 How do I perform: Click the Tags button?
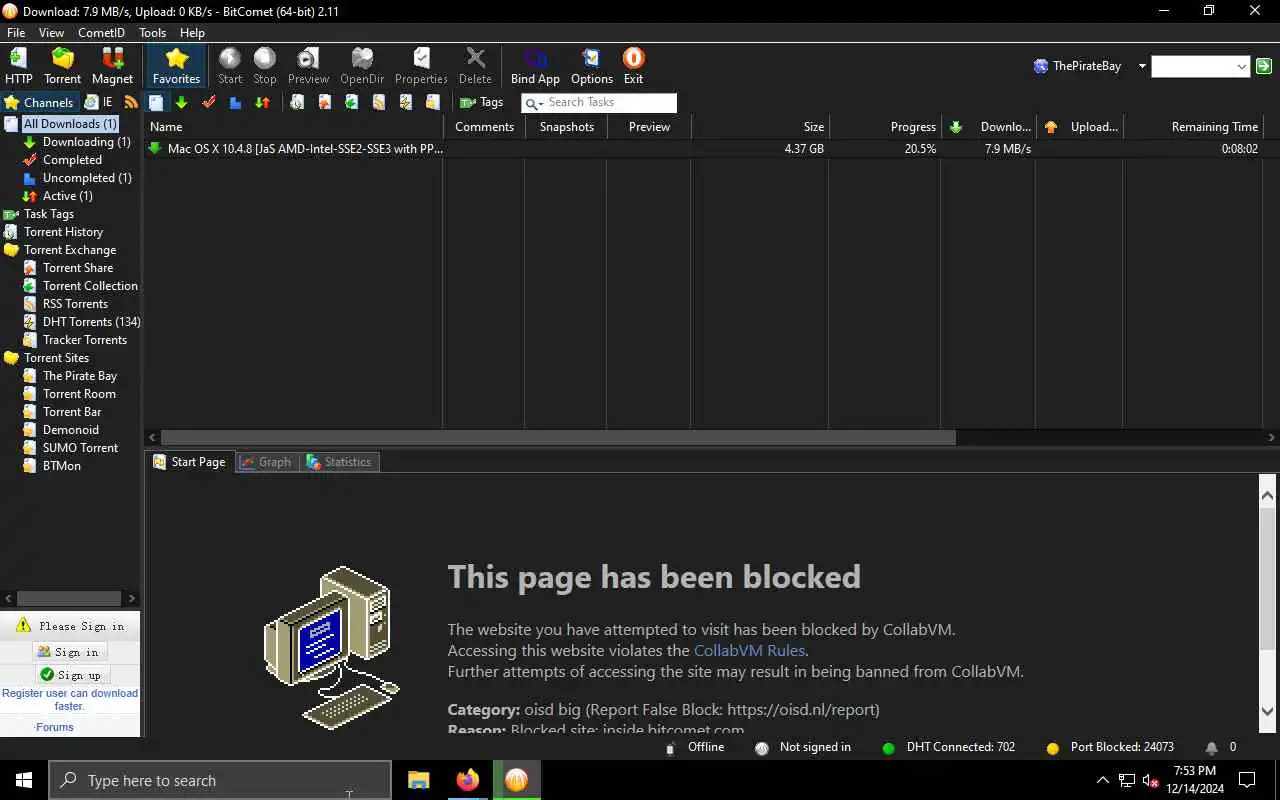pyautogui.click(x=481, y=102)
